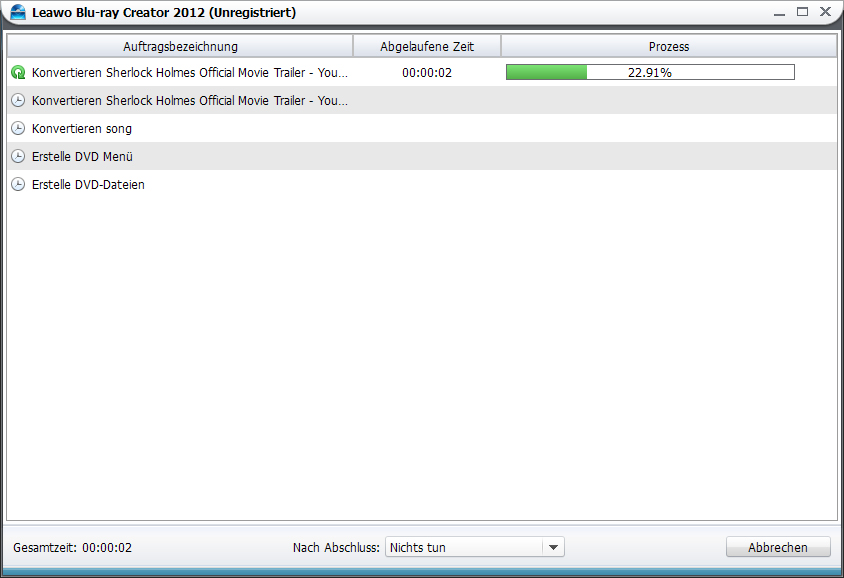Screen dimensions: 844x578
Task: Open the 'Nach Abschluss' dropdown arrow
Action: tap(553, 547)
